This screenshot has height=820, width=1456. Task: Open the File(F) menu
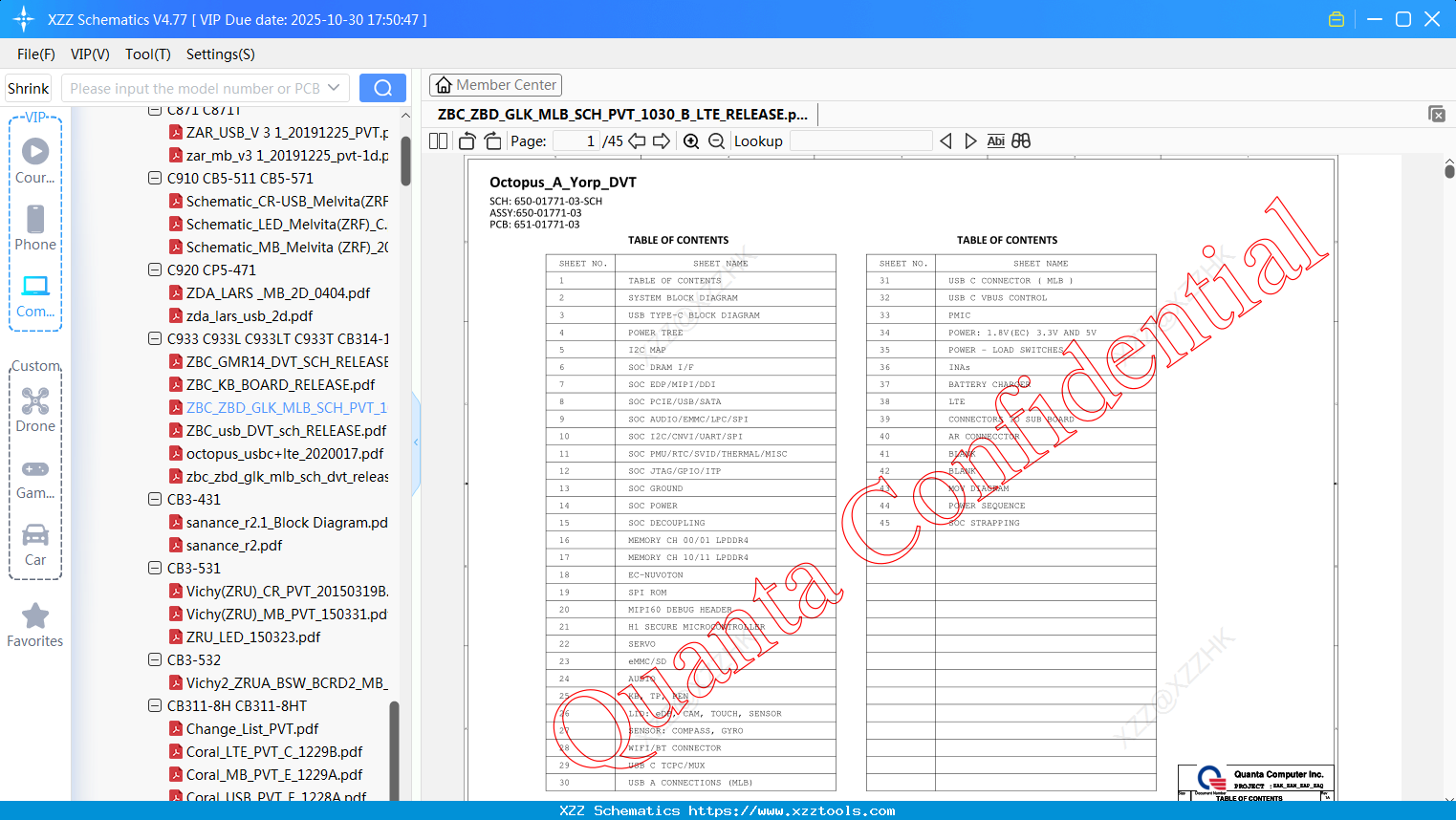click(36, 54)
